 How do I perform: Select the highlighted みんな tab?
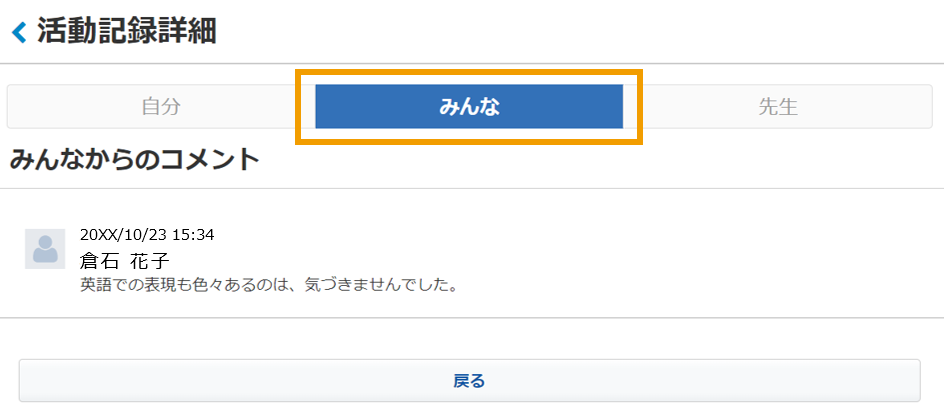pos(469,107)
